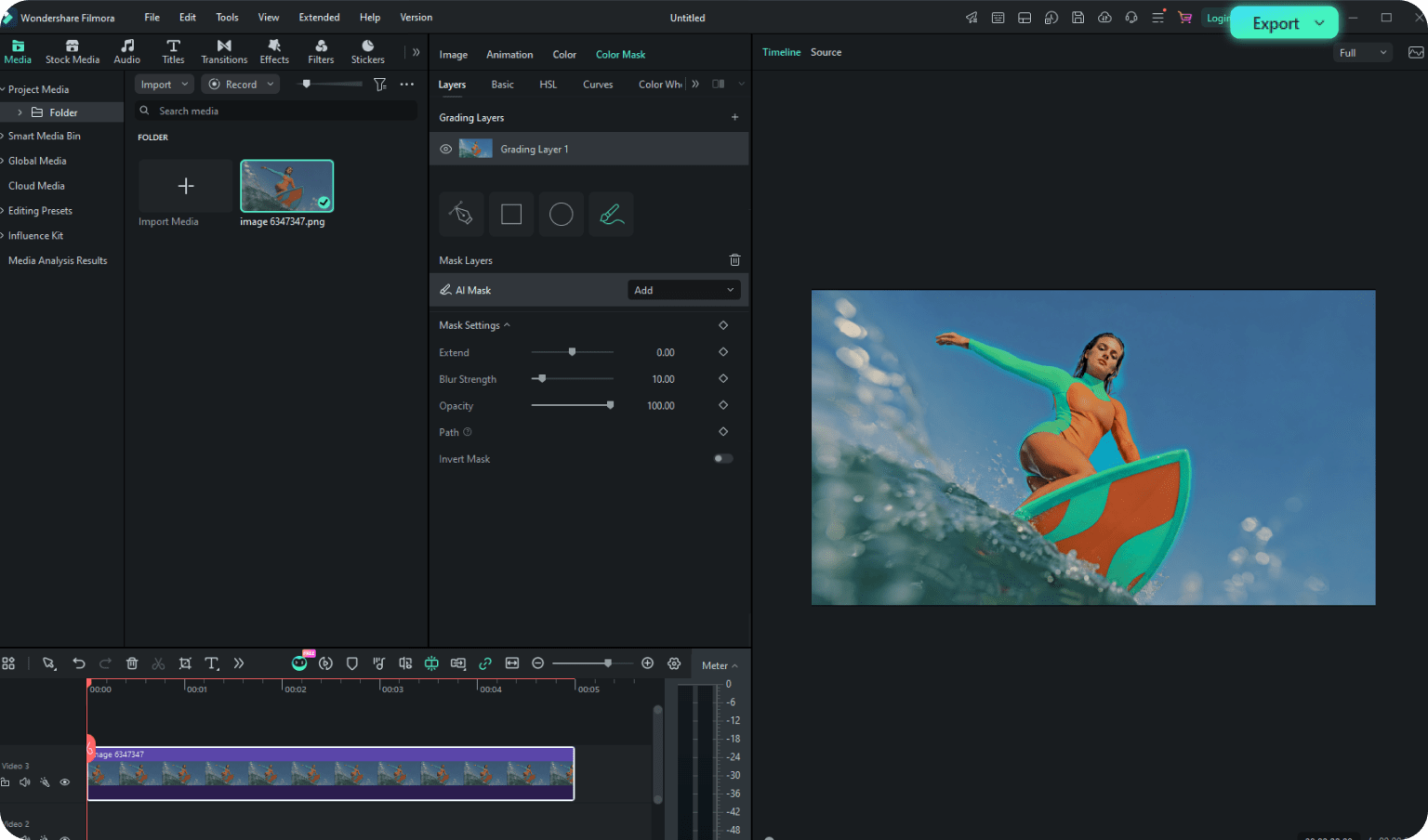This screenshot has height=840, width=1428.
Task: Toggle visibility of Video 3 track
Action: tap(65, 782)
